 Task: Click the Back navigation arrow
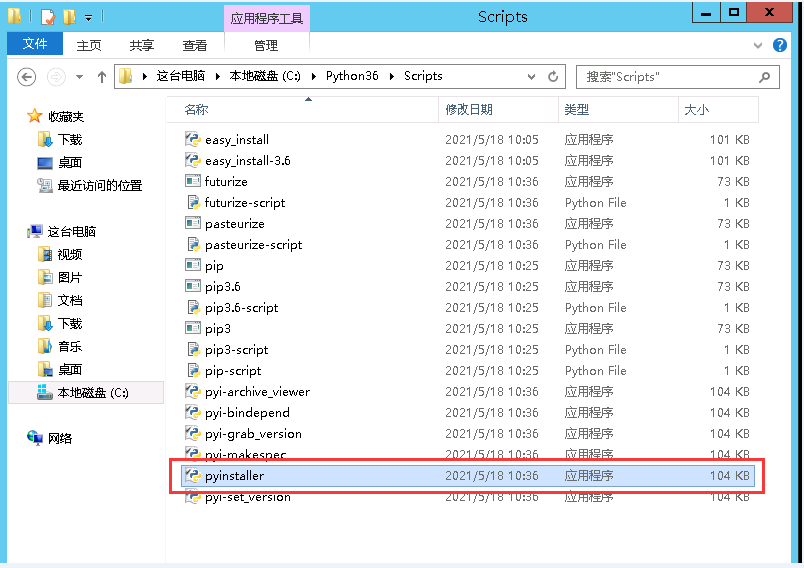pyautogui.click(x=27, y=77)
